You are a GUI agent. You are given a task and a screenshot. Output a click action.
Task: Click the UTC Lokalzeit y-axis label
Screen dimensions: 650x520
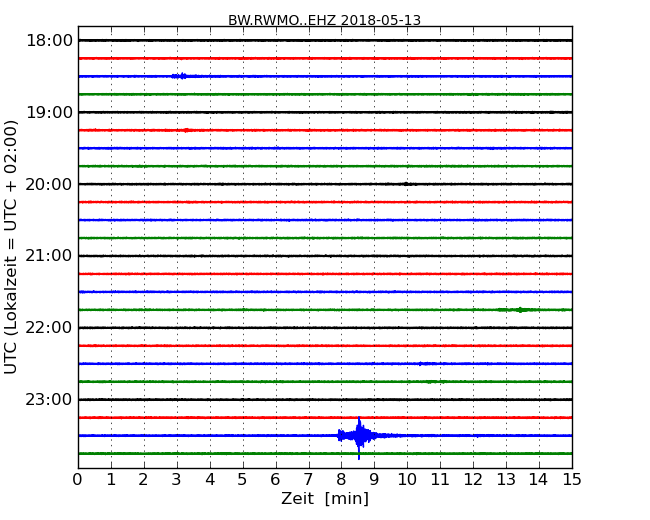tap(11, 248)
